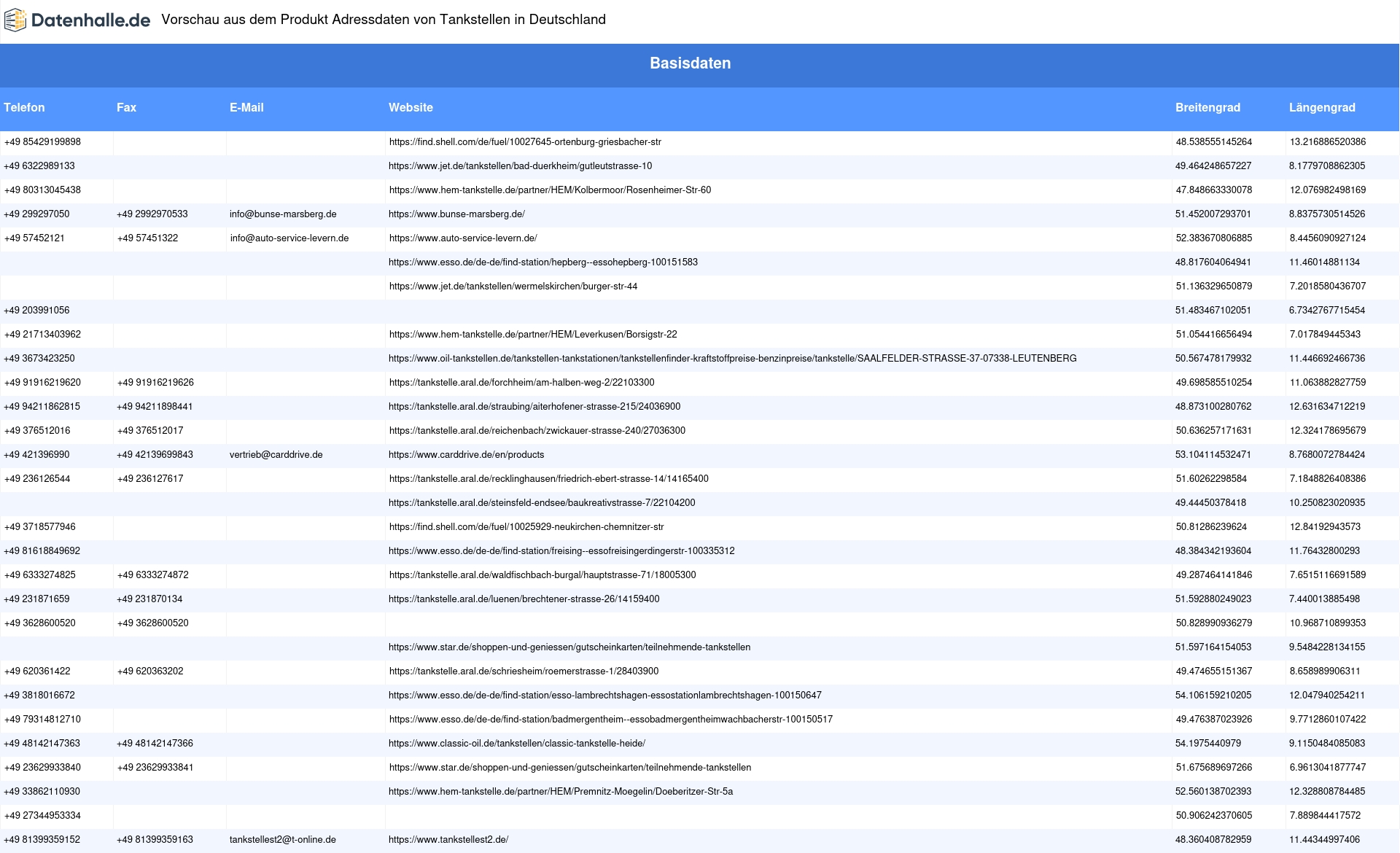
Task: Click fax number +49 620363202
Action: tap(150, 671)
